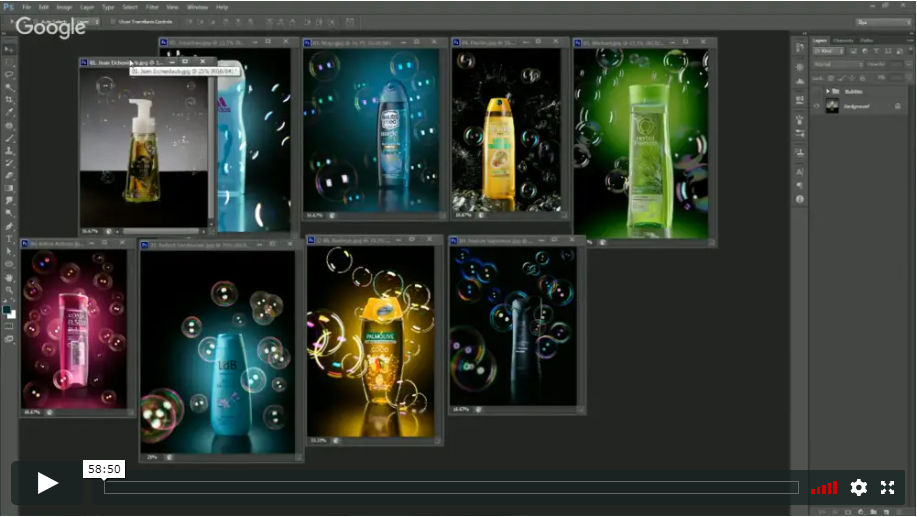
Task: Play the video
Action: pyautogui.click(x=47, y=483)
